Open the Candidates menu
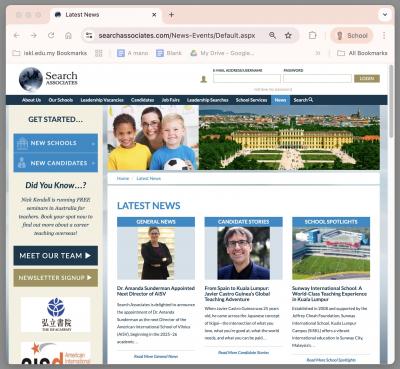 click(x=142, y=100)
